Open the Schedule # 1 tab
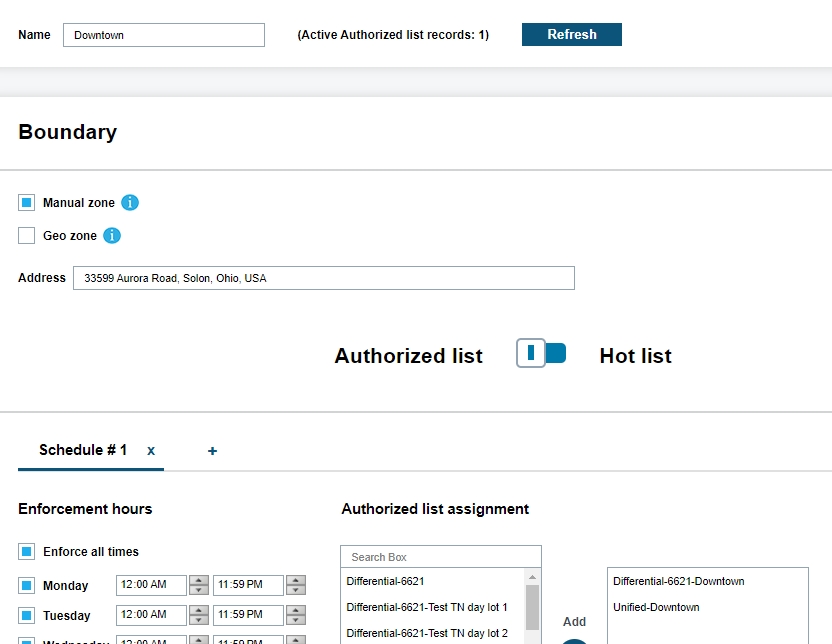 [x=83, y=450]
